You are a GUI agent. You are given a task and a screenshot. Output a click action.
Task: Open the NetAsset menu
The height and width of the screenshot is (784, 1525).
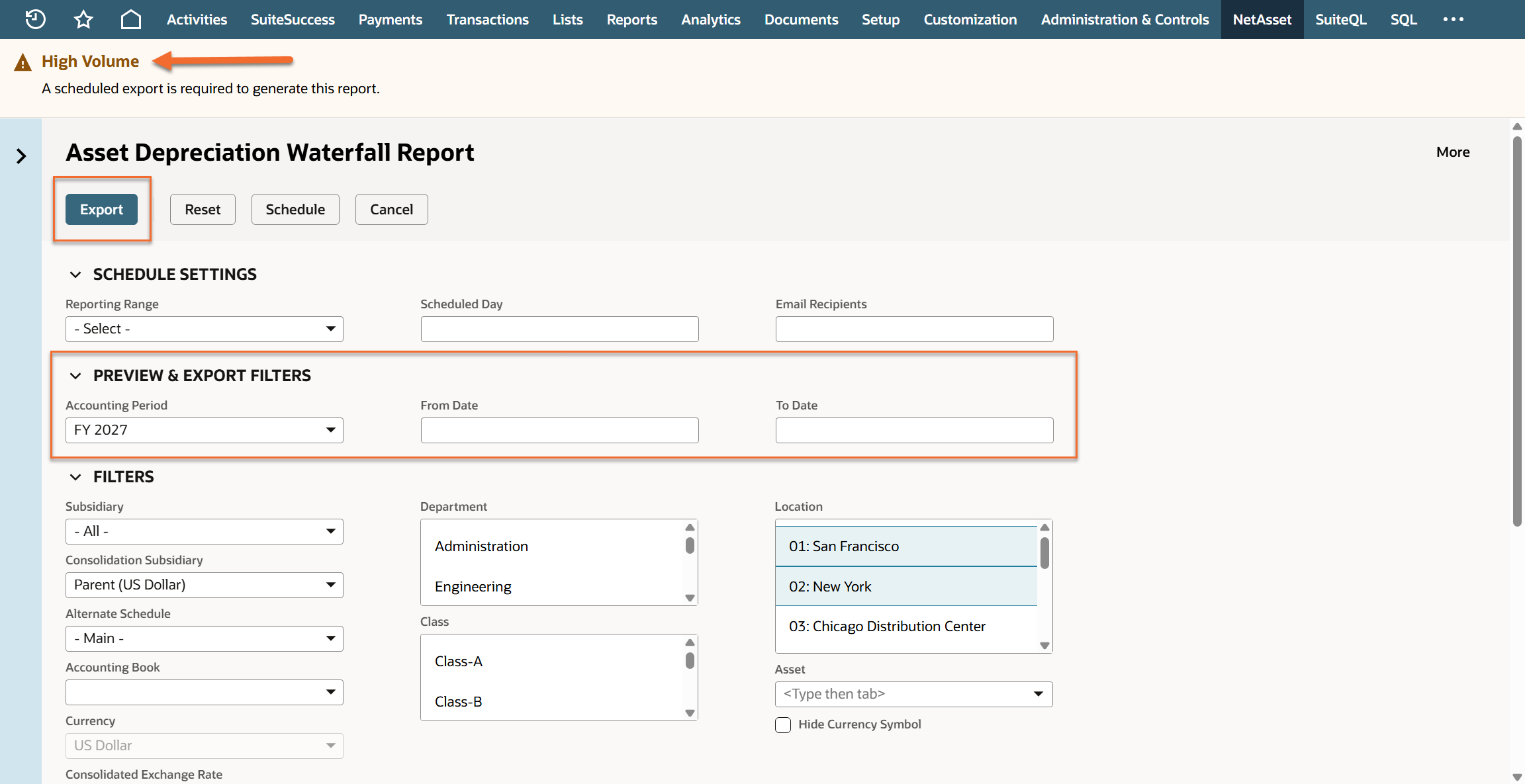1262,19
